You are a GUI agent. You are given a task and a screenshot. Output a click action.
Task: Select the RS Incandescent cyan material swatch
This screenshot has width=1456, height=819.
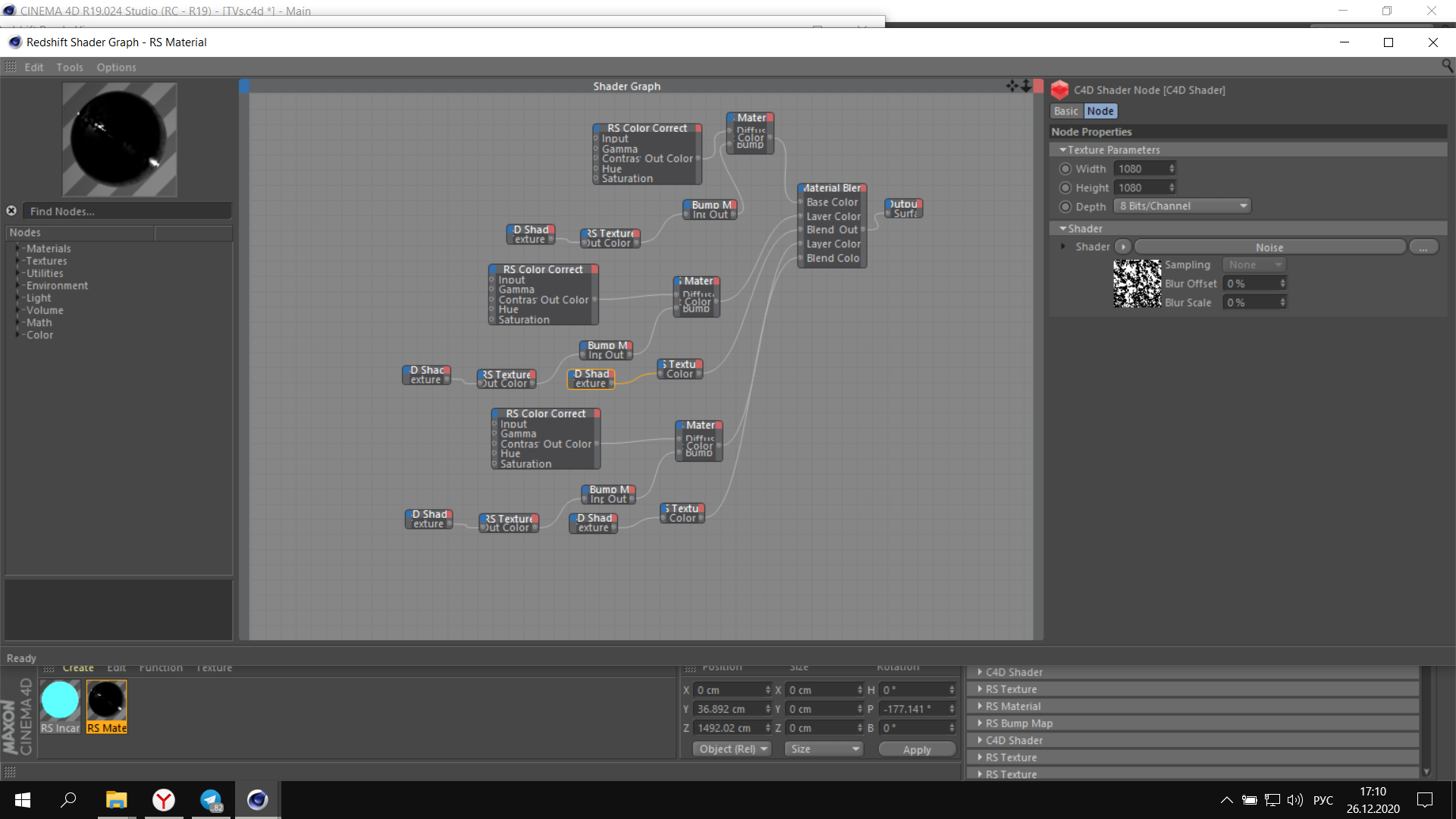(x=60, y=700)
